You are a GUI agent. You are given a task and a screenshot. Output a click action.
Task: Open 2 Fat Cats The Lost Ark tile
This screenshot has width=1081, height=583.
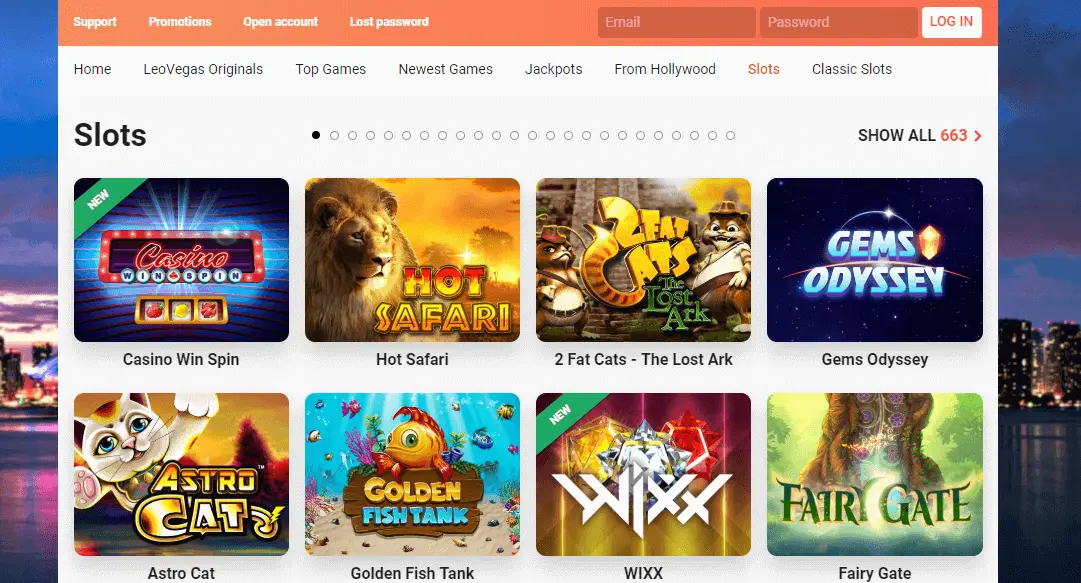pyautogui.click(x=643, y=260)
